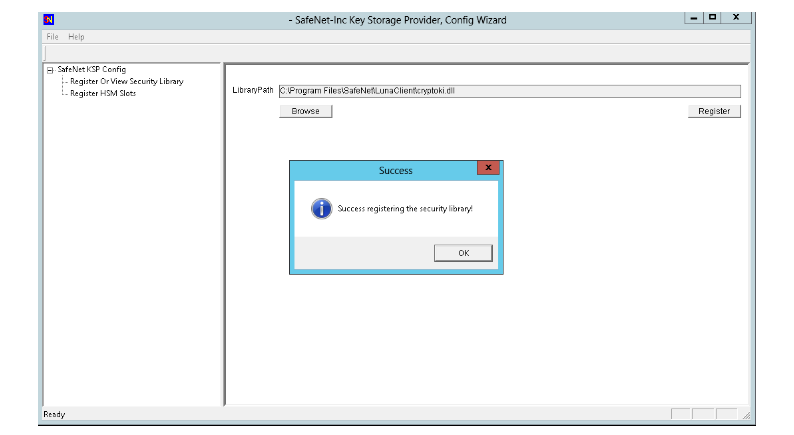794x435 pixels.
Task: Click the Ready status bar text
Action: click(x=54, y=414)
